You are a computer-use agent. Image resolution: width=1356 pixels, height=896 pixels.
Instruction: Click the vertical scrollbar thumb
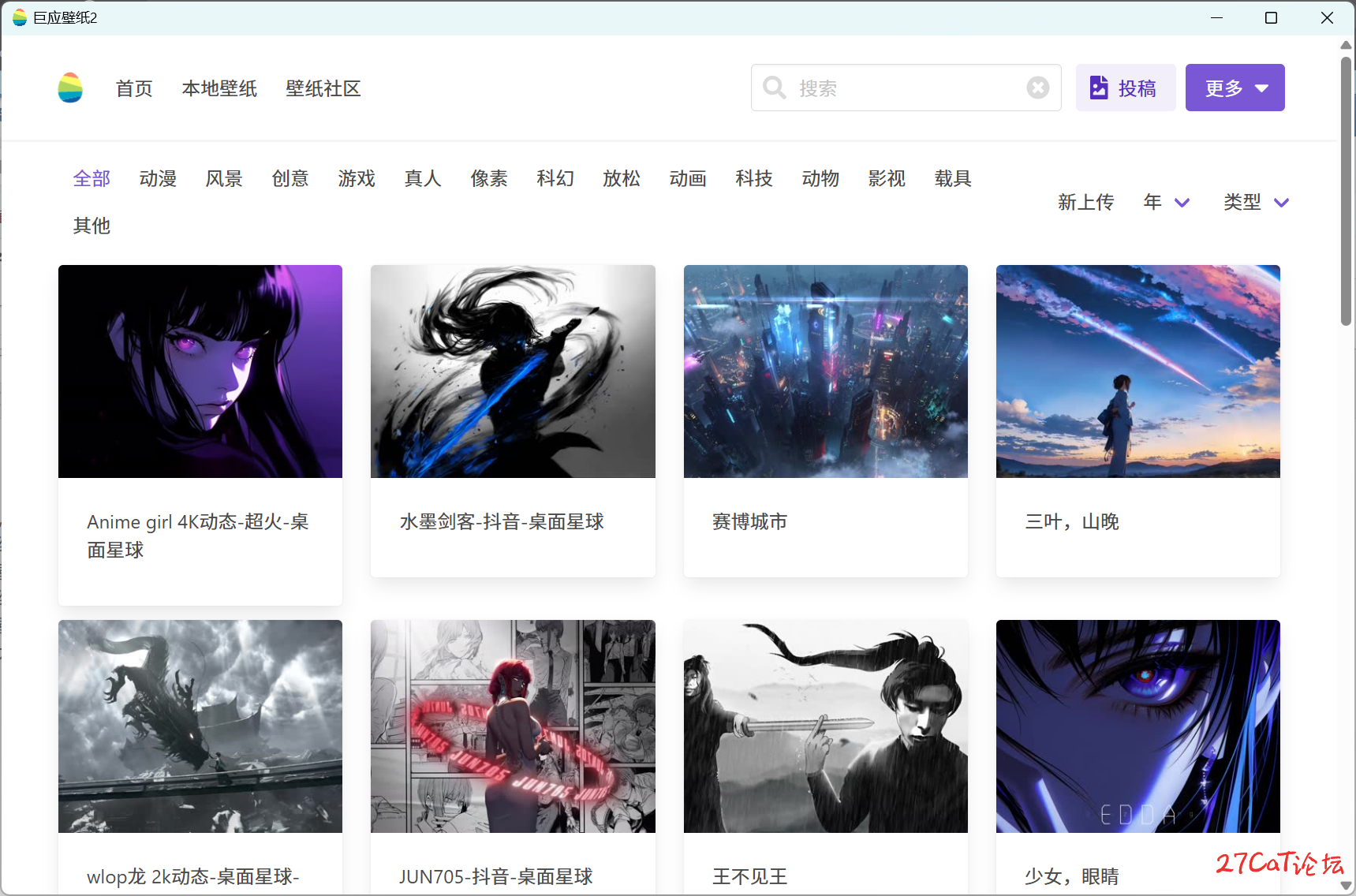coord(1346,189)
